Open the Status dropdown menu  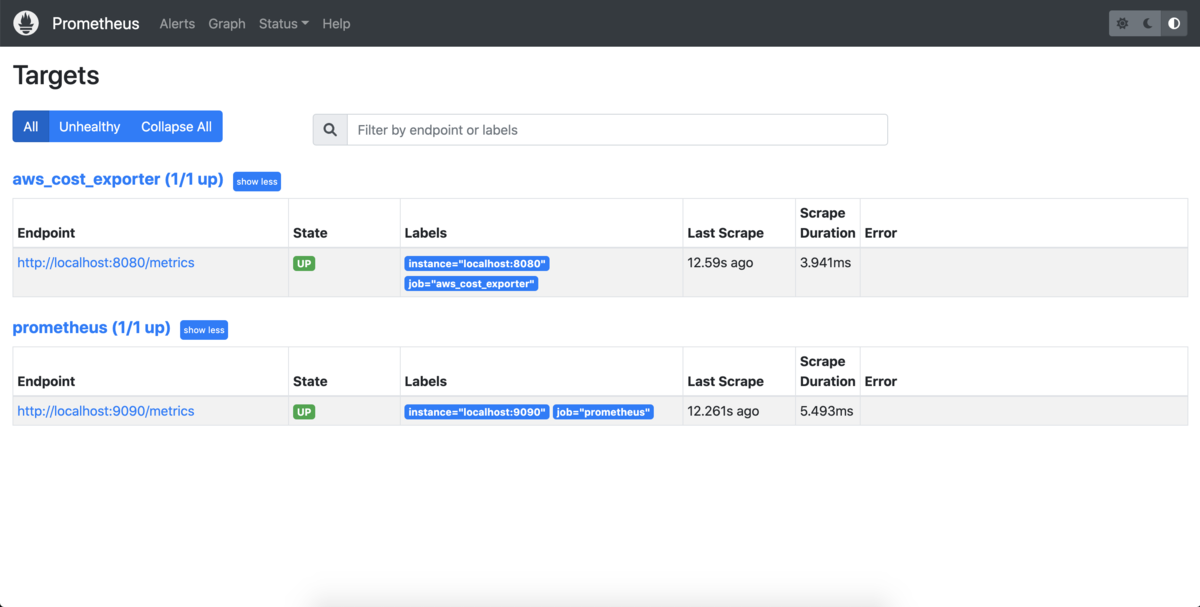pyautogui.click(x=283, y=24)
